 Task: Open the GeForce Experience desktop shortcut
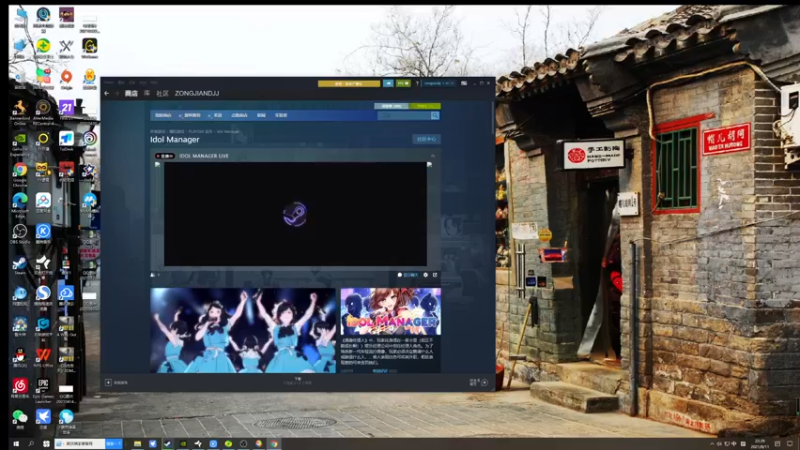20,144
